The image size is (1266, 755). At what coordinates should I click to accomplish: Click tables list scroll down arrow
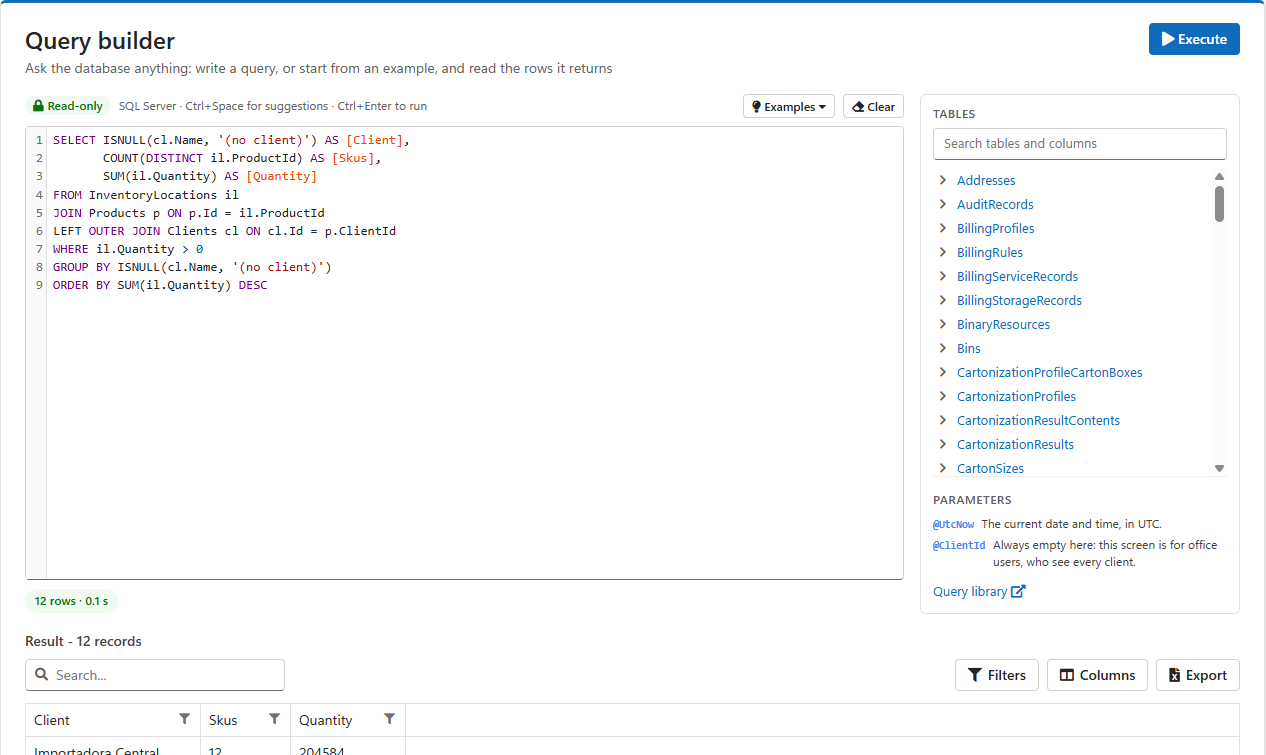[x=1219, y=468]
